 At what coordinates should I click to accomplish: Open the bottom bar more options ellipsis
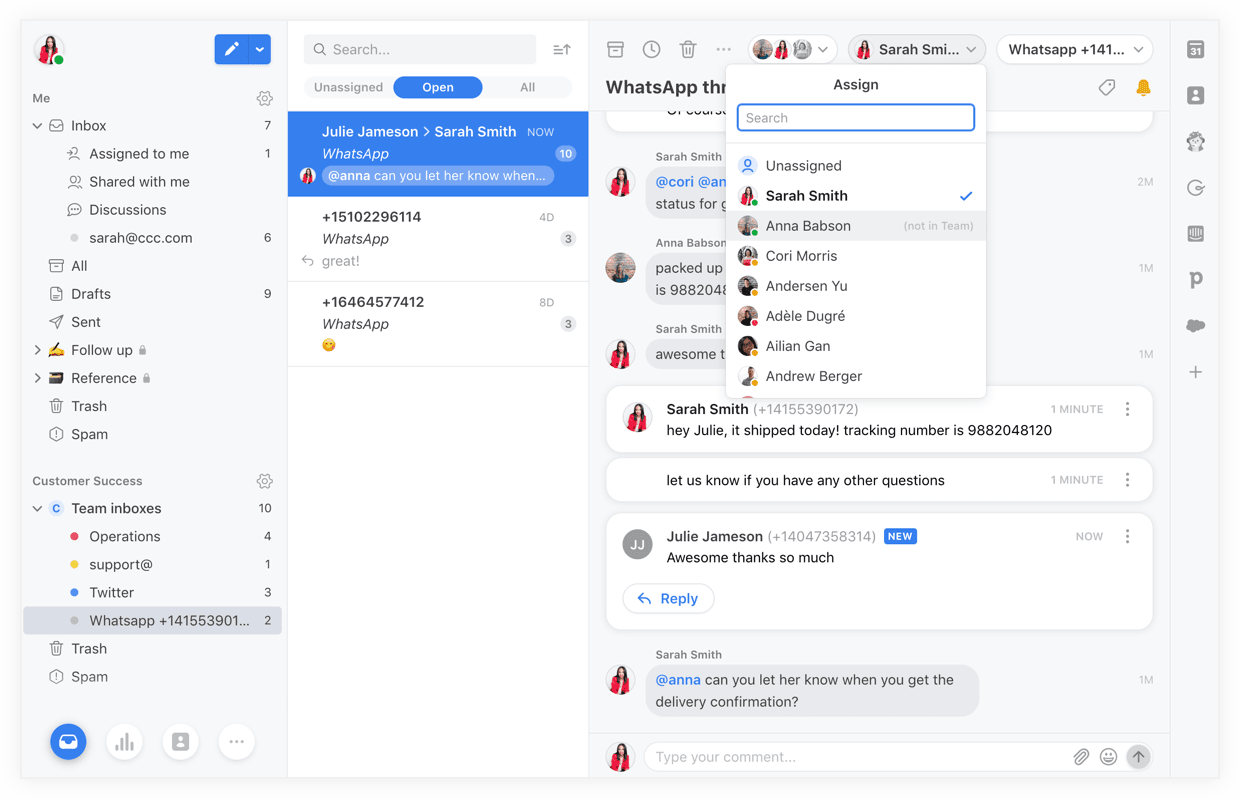point(236,742)
